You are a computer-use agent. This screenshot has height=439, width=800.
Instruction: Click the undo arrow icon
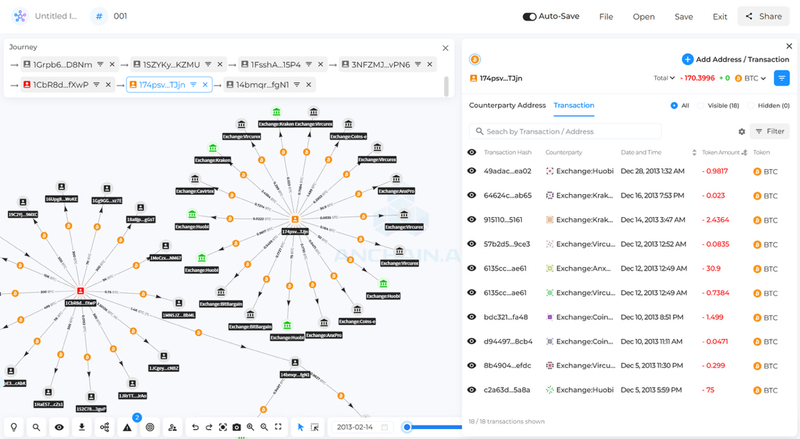coord(195,427)
